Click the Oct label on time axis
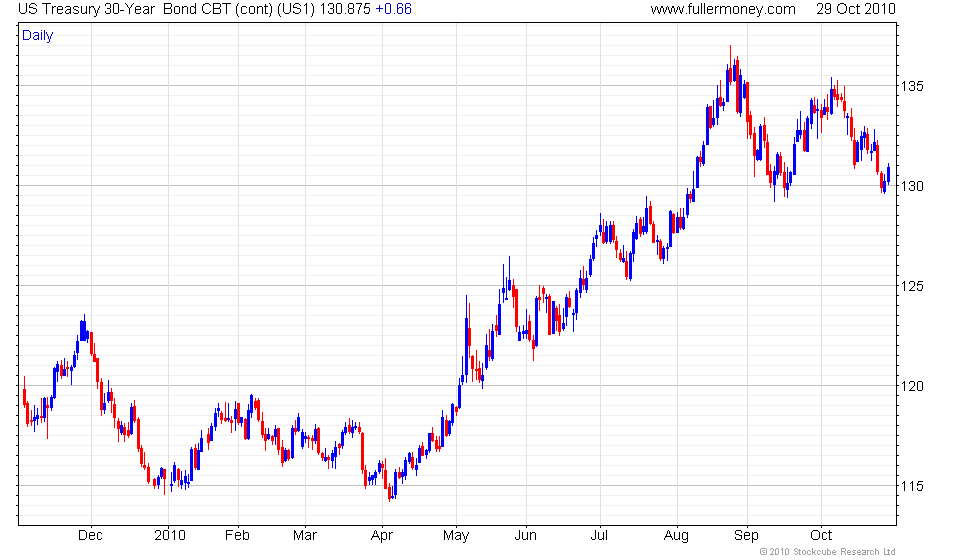The image size is (980, 560). click(x=821, y=536)
